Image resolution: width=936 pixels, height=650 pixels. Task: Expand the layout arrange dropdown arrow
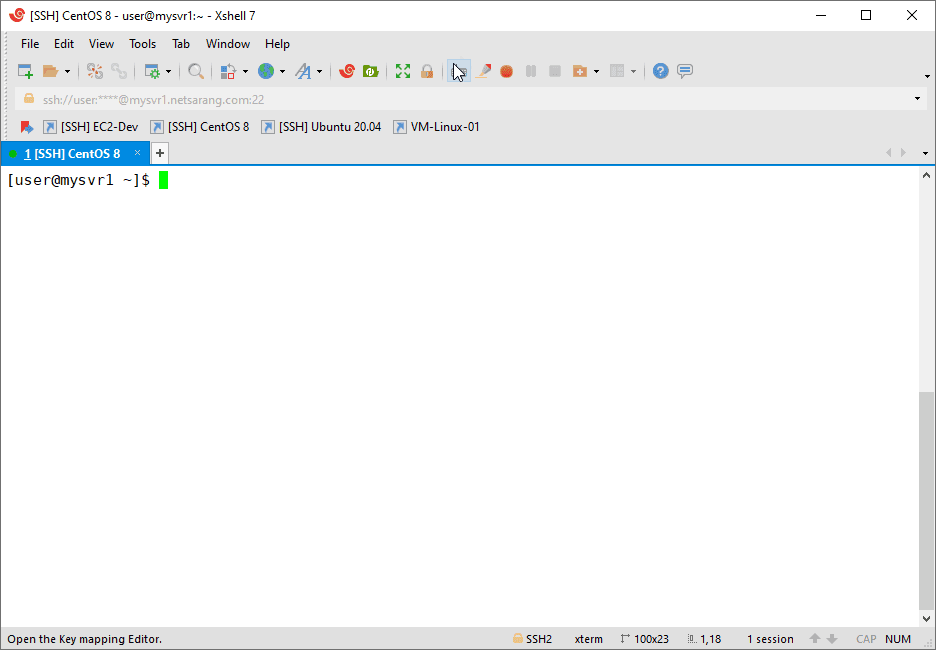coord(633,72)
